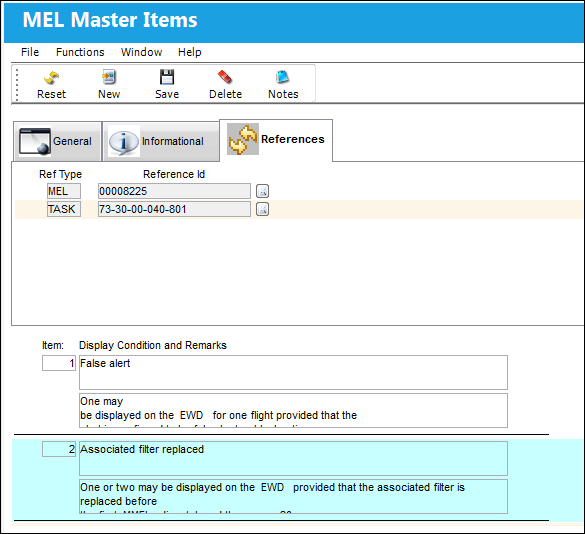Screen dimensions: 585x534
Task: Open lookup button for MEL reference 00008225
Action: (x=262, y=191)
